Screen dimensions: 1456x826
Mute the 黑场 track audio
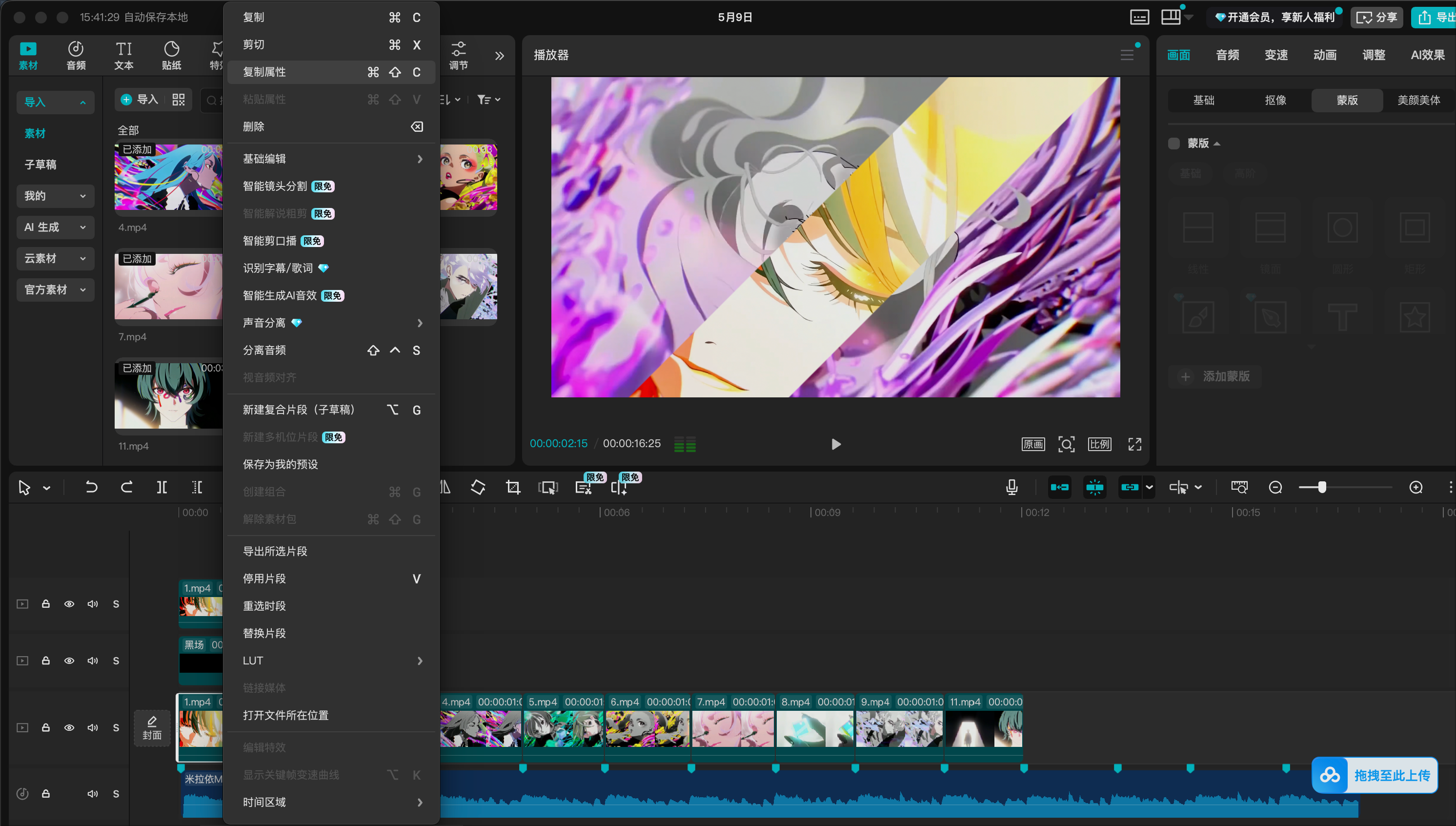point(92,661)
